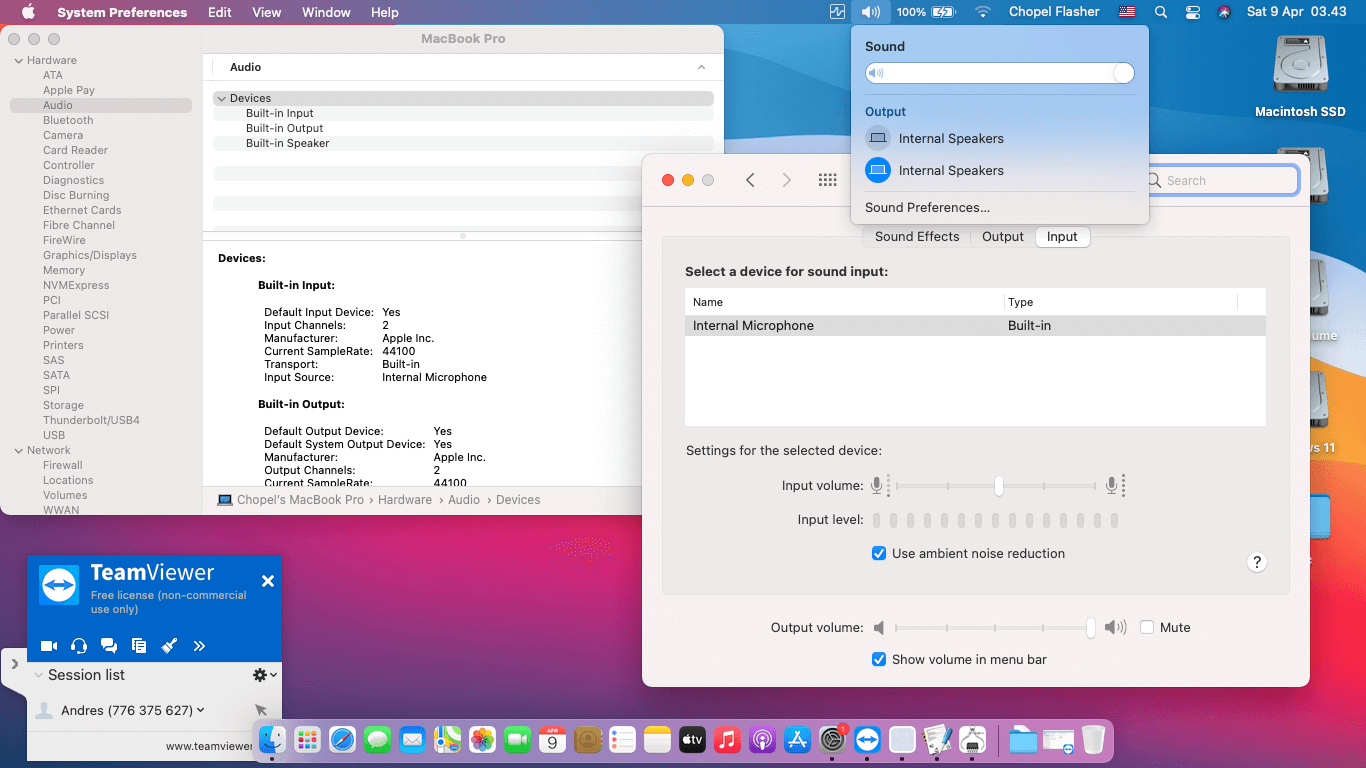Disable Use ambient noise reduction
Viewport: 1366px width, 768px height.
(879, 554)
